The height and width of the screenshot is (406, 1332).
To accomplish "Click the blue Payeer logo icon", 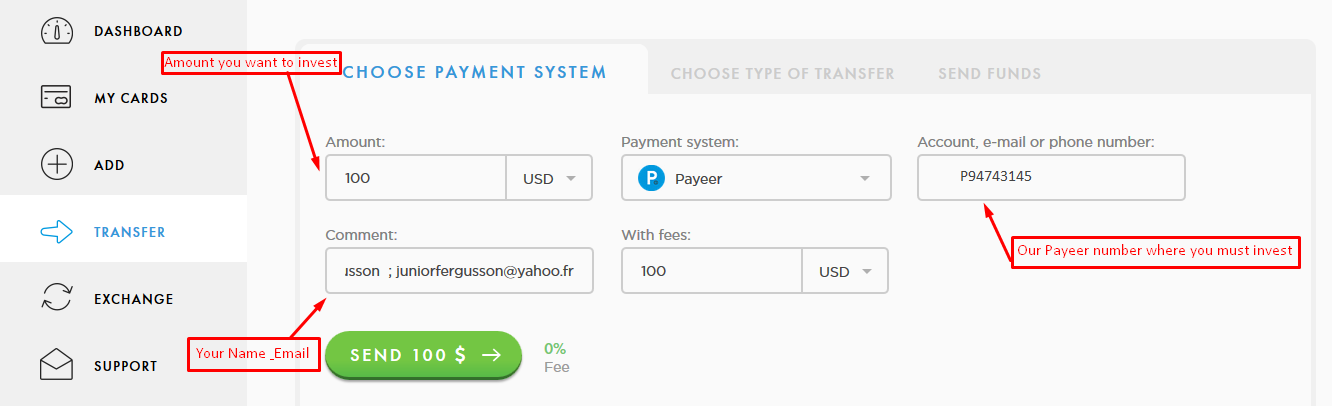I will [x=652, y=178].
